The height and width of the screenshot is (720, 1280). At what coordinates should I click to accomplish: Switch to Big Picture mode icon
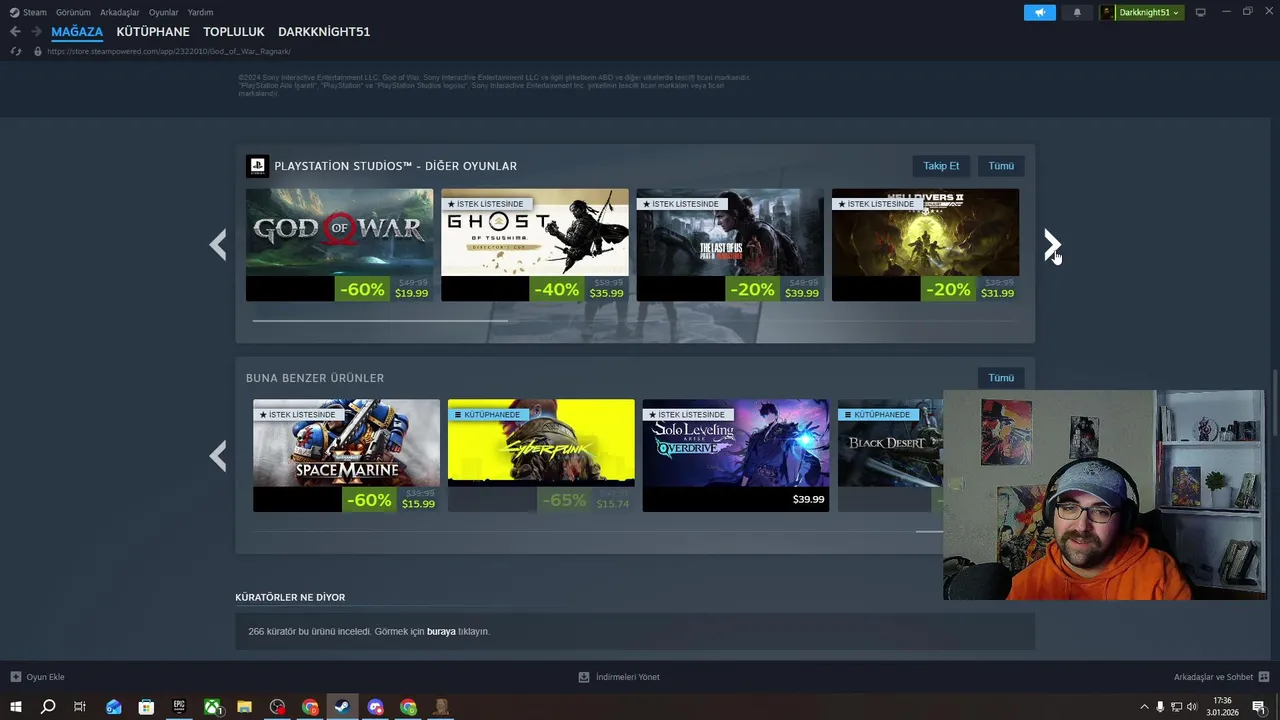[1200, 12]
